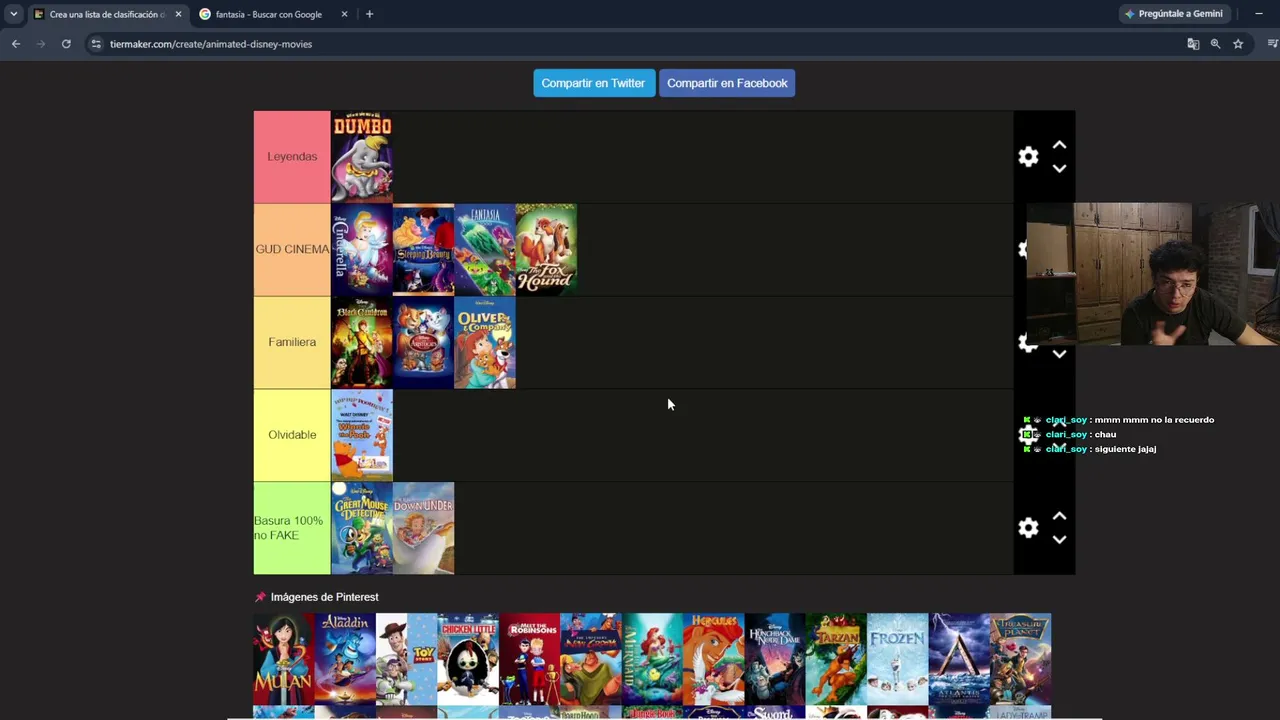
Task: Pick the Treasure Planet poster
Action: 1020,659
